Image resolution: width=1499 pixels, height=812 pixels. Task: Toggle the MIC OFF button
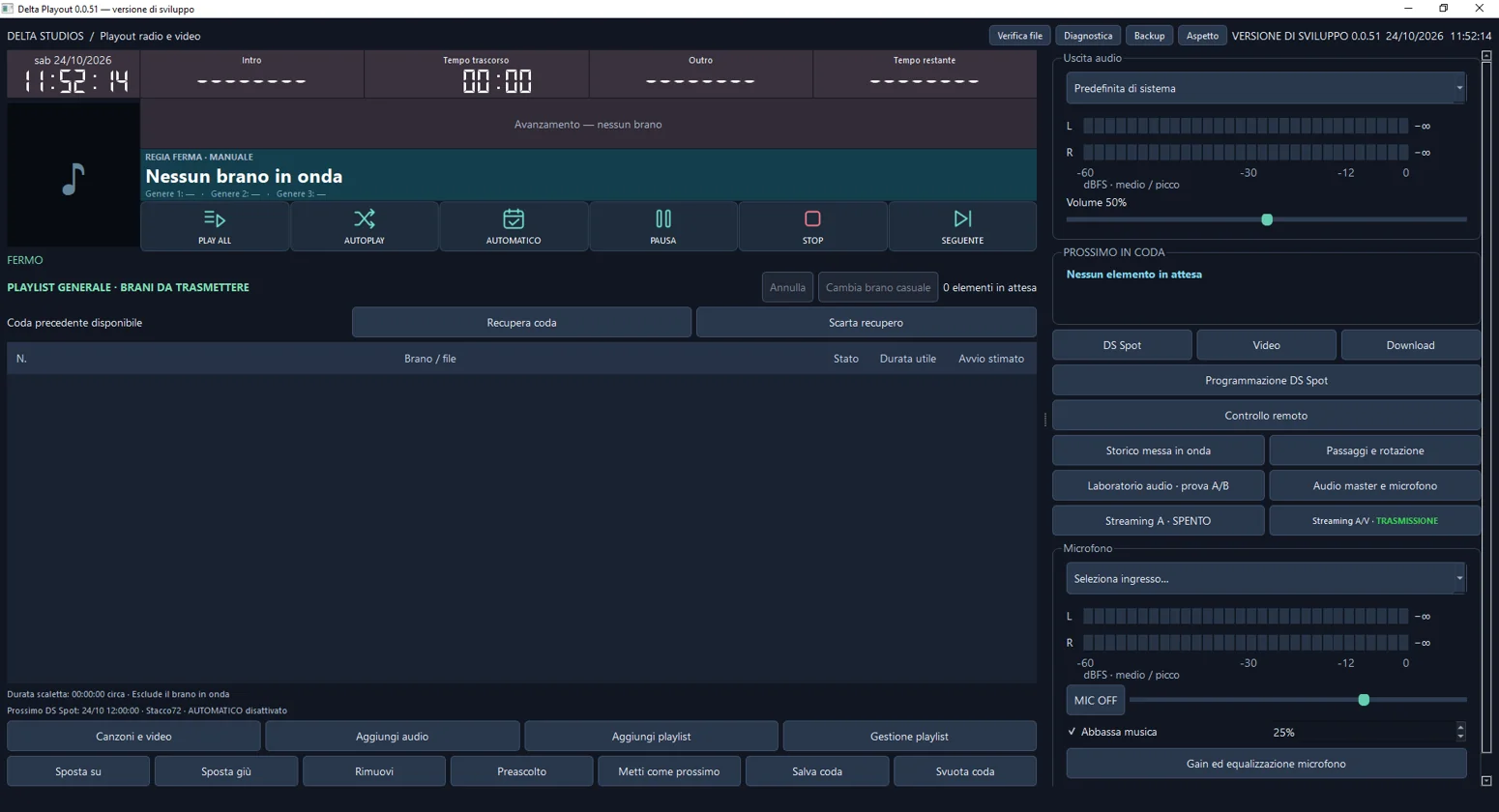(x=1096, y=700)
